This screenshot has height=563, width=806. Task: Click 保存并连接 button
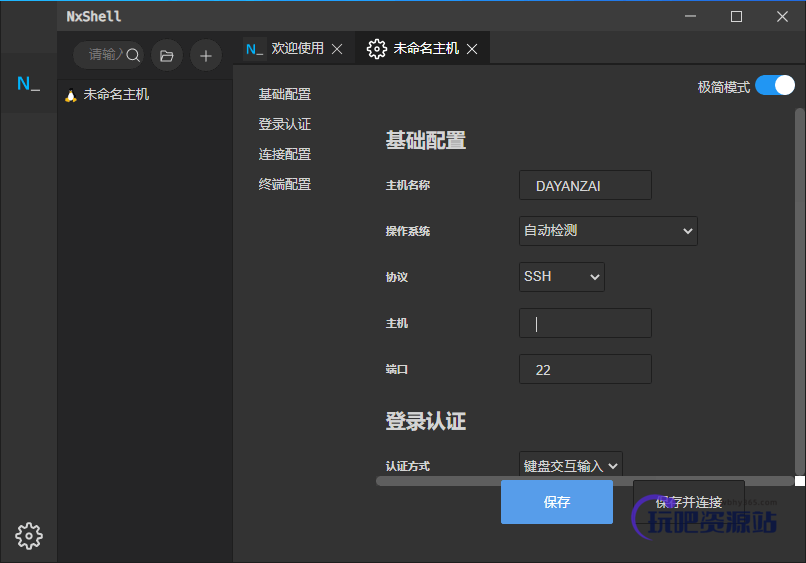[x=689, y=502]
